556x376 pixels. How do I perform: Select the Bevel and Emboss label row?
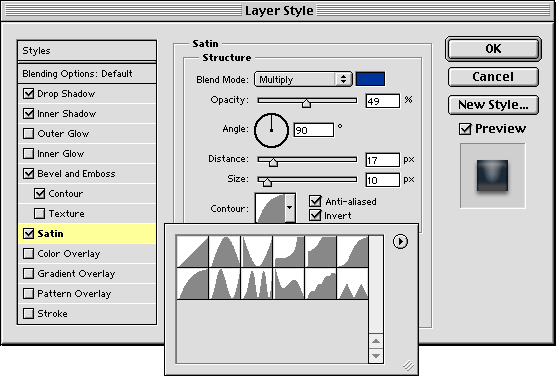click(87, 173)
